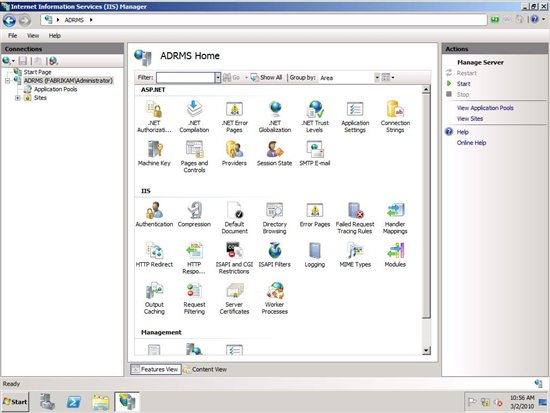The image size is (550, 413).
Task: Select Application Pools tree node
Action: tap(55, 89)
